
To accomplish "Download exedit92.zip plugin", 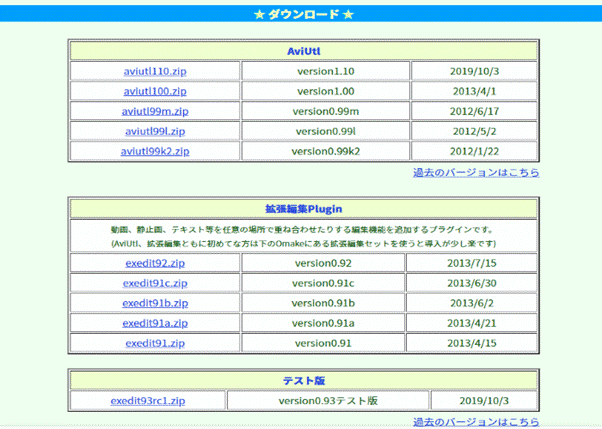I will (x=154, y=264).
